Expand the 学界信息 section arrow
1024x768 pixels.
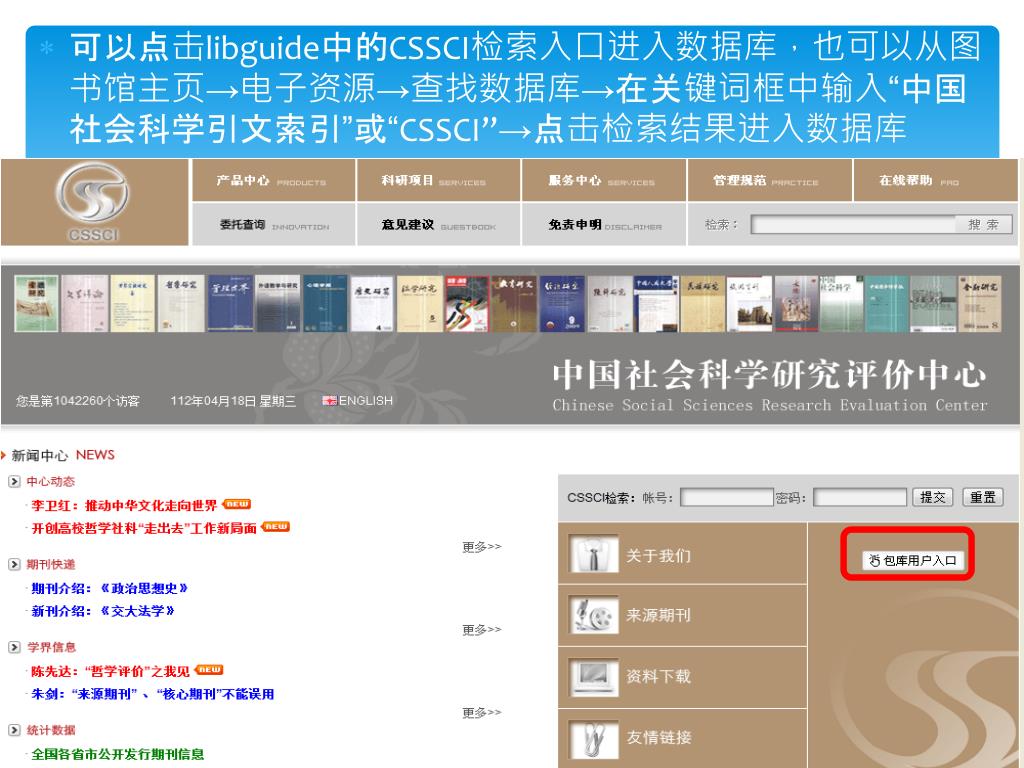(x=14, y=647)
